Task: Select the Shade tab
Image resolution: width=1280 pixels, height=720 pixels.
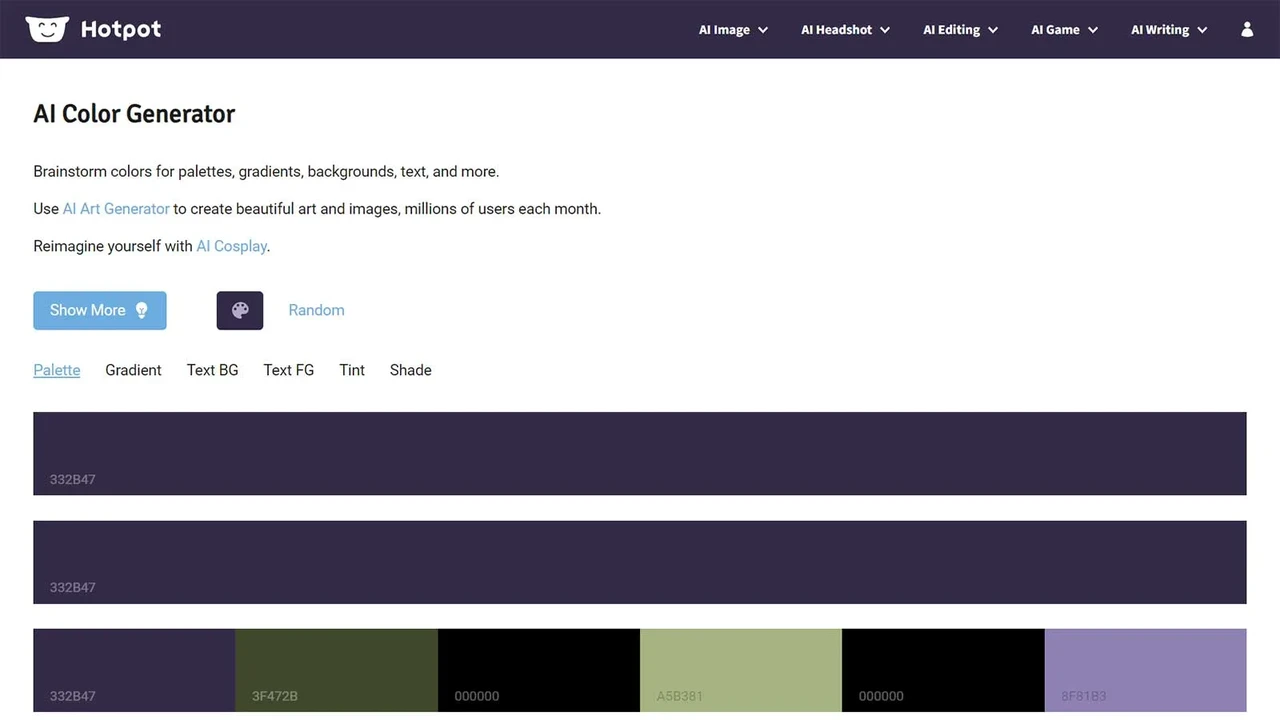Action: [x=410, y=370]
